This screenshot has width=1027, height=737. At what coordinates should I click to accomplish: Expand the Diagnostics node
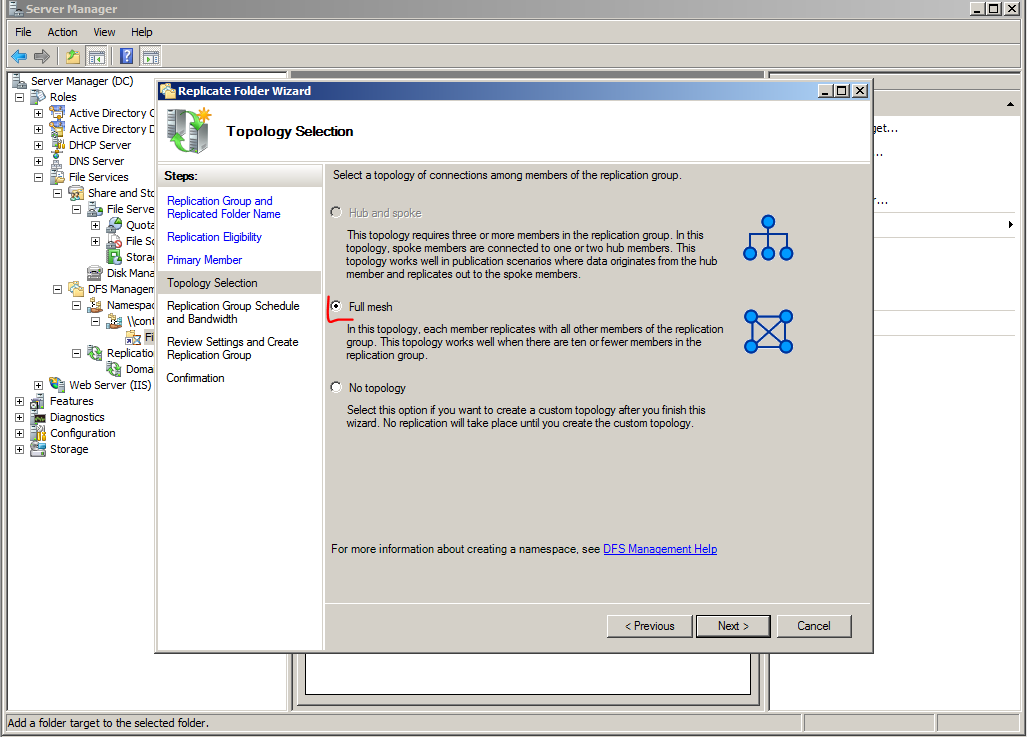click(20, 417)
